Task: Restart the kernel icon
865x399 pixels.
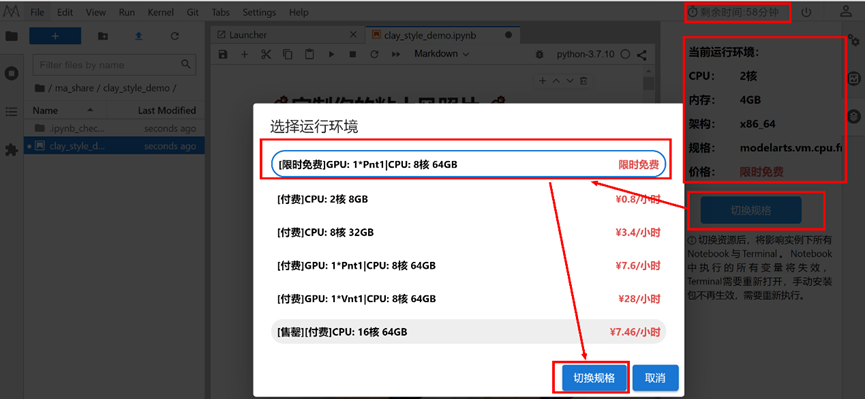Action: tap(374, 54)
